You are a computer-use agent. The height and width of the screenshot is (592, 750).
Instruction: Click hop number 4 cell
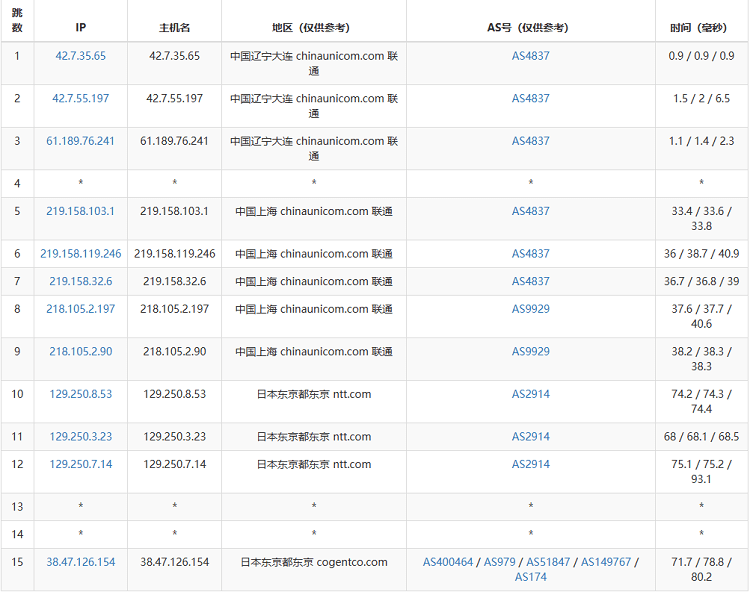pyautogui.click(x=17, y=184)
